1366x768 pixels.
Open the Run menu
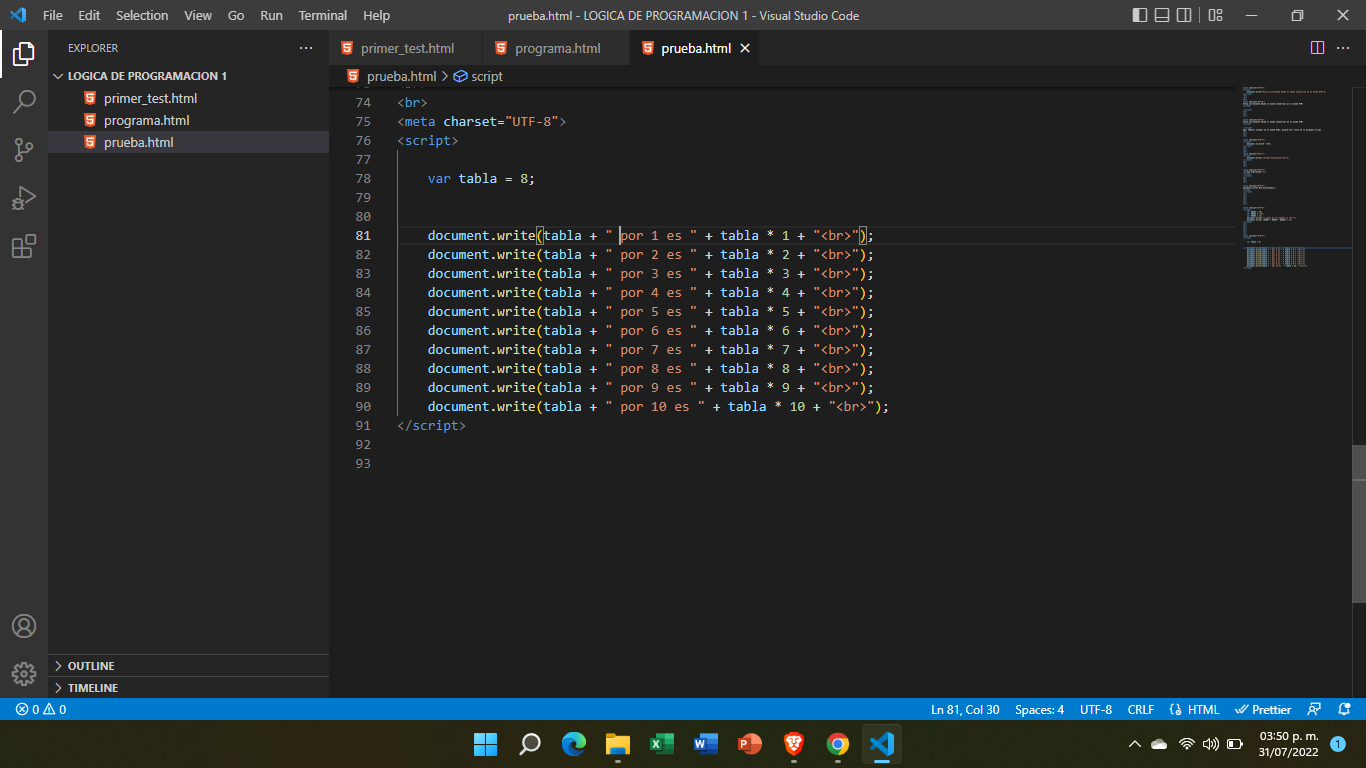[x=271, y=15]
